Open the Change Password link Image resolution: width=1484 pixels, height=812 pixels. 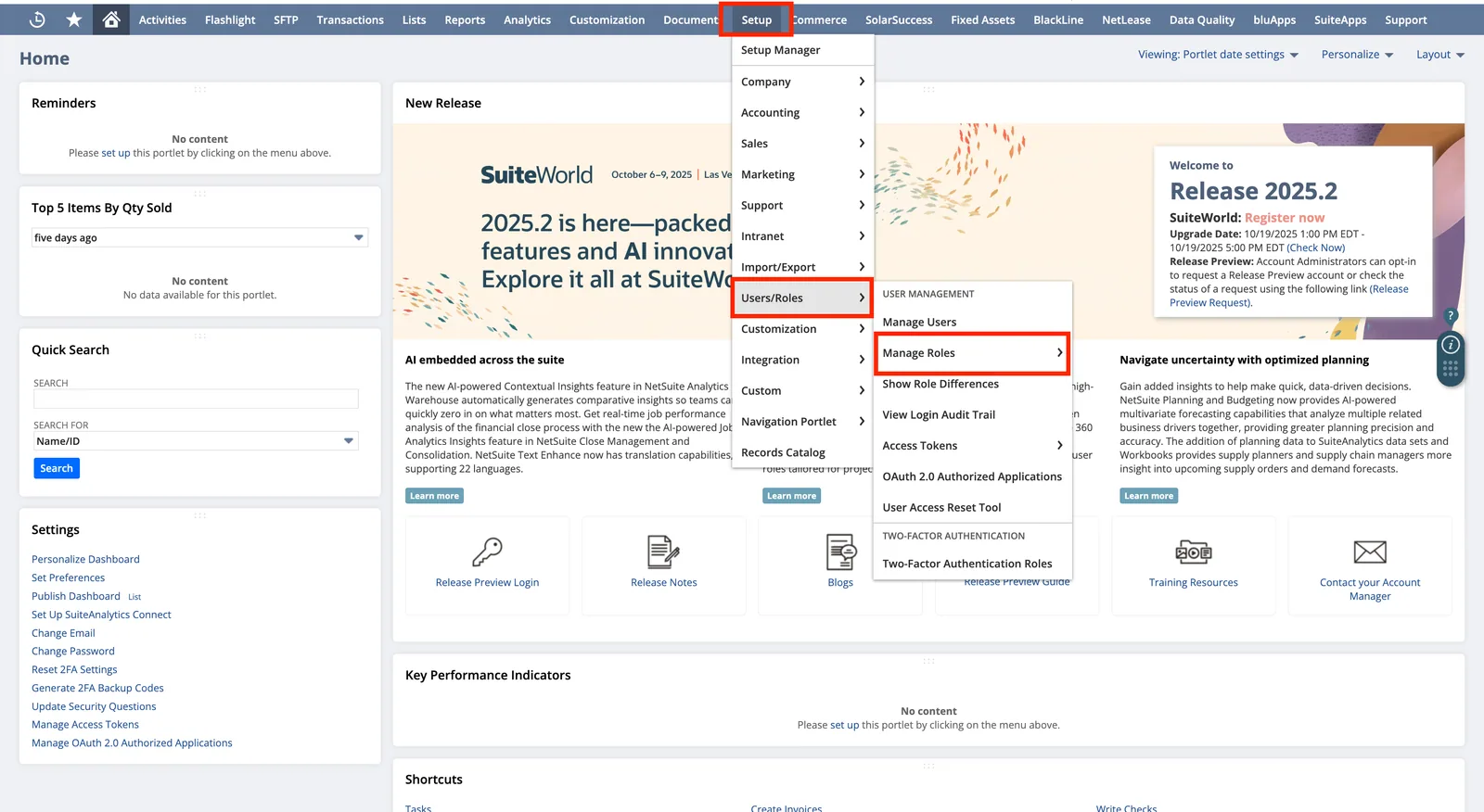pos(73,651)
